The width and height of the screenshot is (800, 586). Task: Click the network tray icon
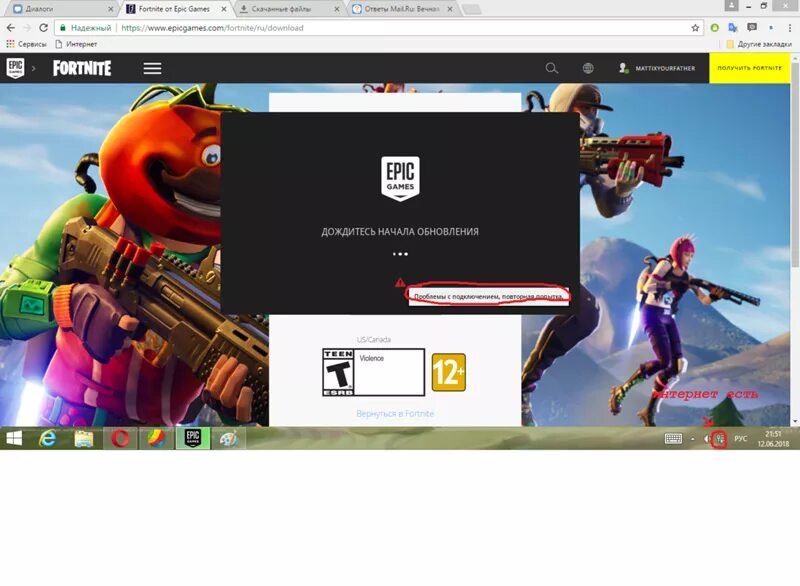point(719,439)
